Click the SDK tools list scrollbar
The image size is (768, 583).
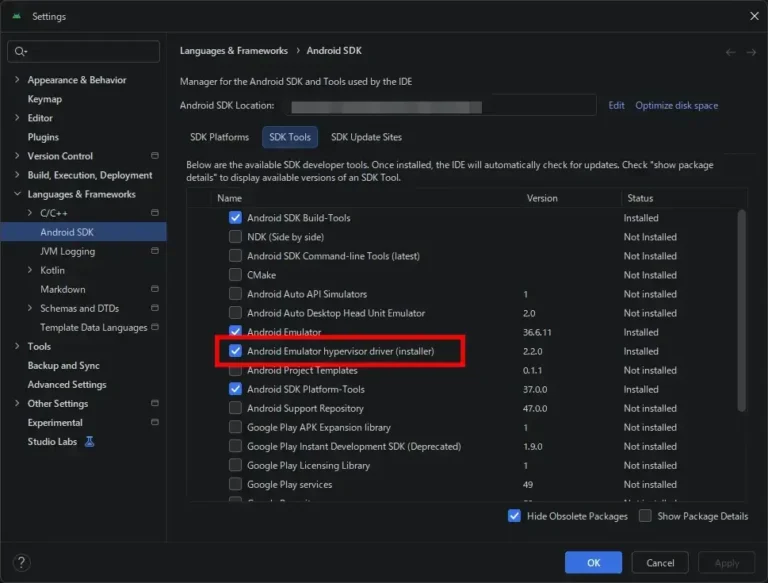pos(742,311)
